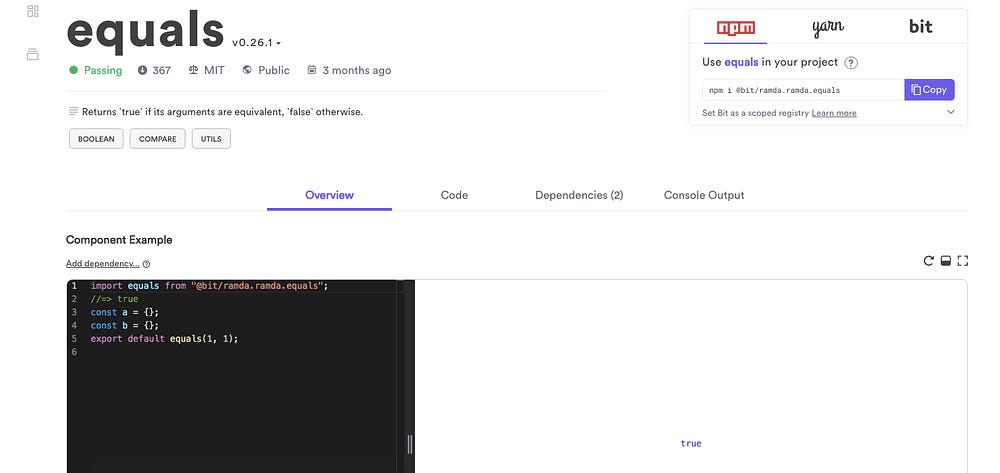The width and height of the screenshot is (1000, 473).
Task: Reload the component example preview
Action: click(x=929, y=261)
